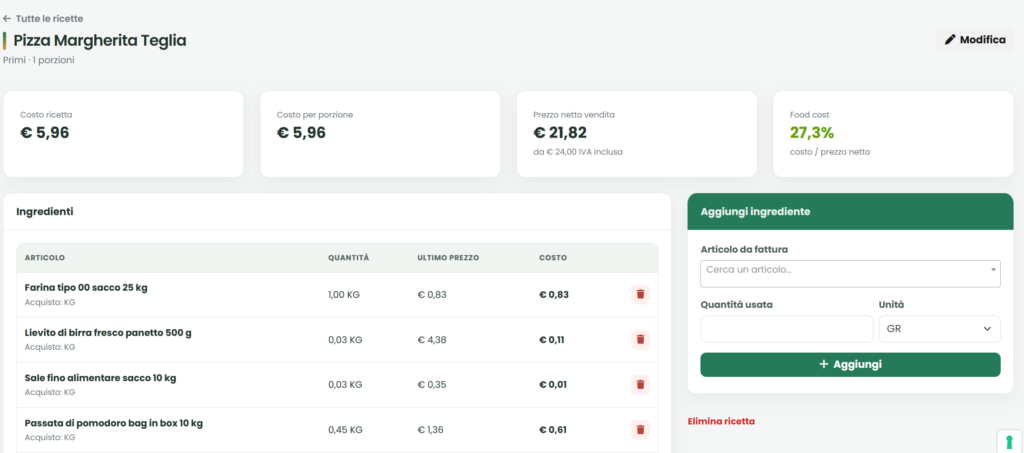
Task: Click the € 4,38 last price cell
Action: (432, 339)
